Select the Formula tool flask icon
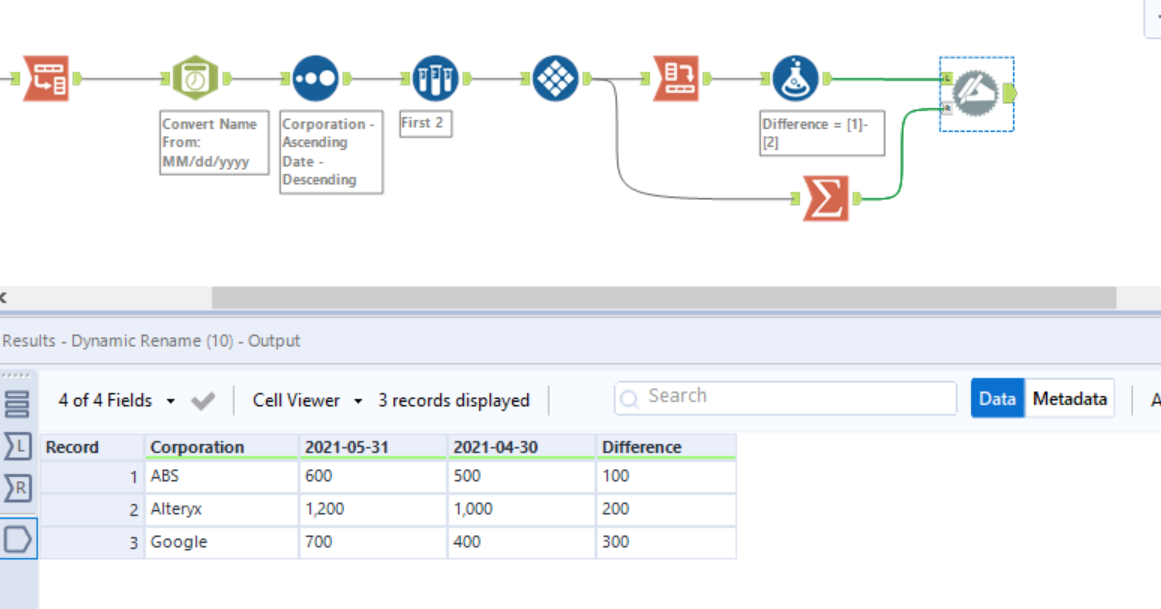The width and height of the screenshot is (1161, 609). click(x=796, y=78)
